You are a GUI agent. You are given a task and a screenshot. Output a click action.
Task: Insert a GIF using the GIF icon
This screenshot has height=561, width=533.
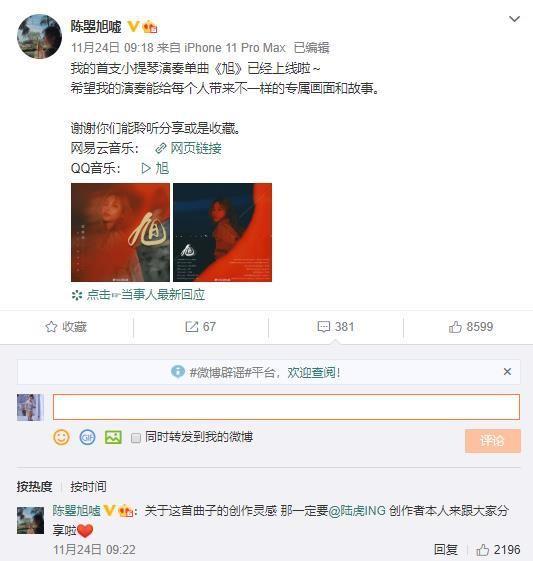click(87, 437)
